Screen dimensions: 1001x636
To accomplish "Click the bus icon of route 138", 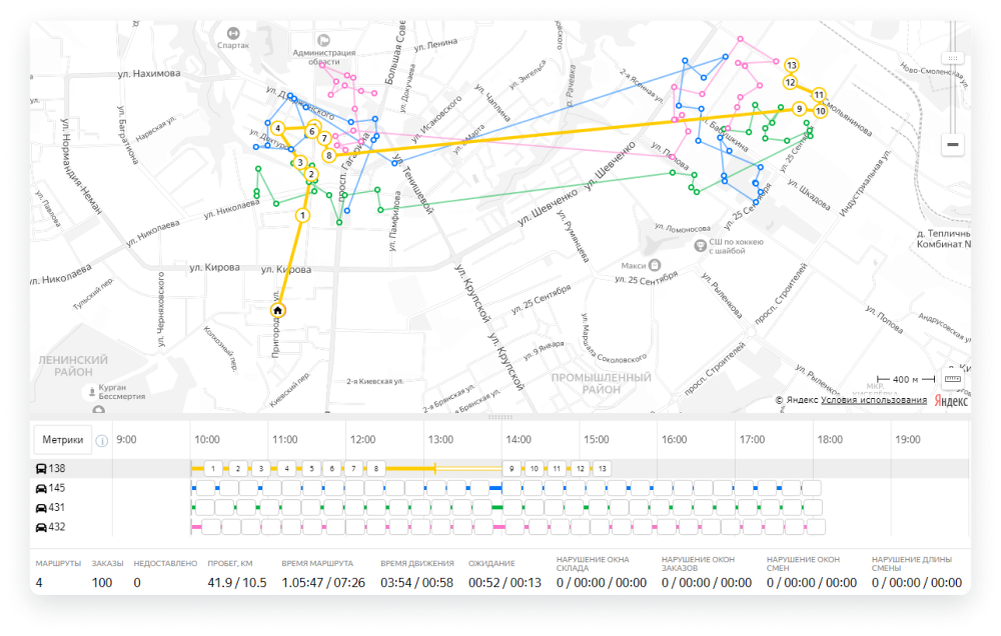I will tap(41, 469).
